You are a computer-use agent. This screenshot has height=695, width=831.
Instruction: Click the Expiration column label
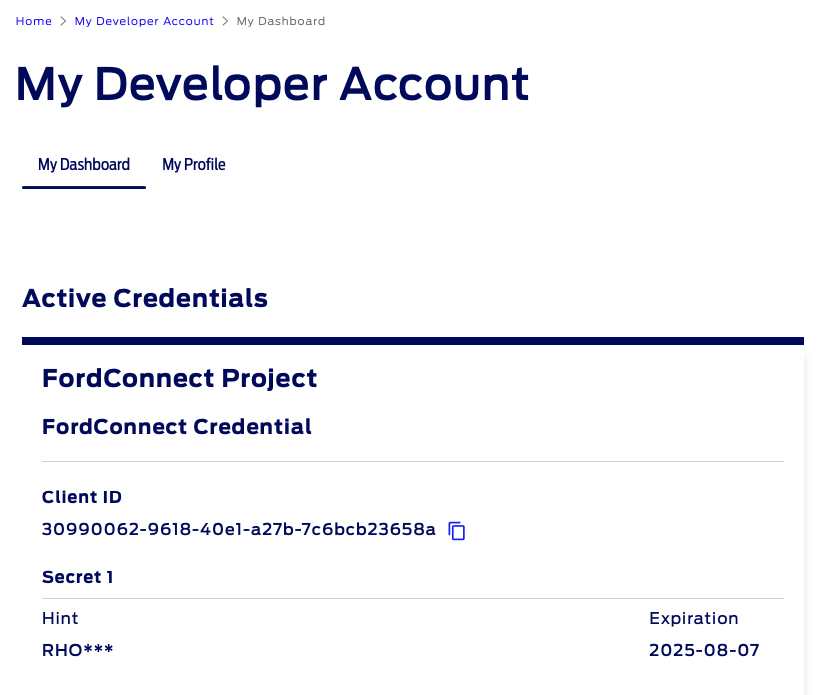pos(693,618)
